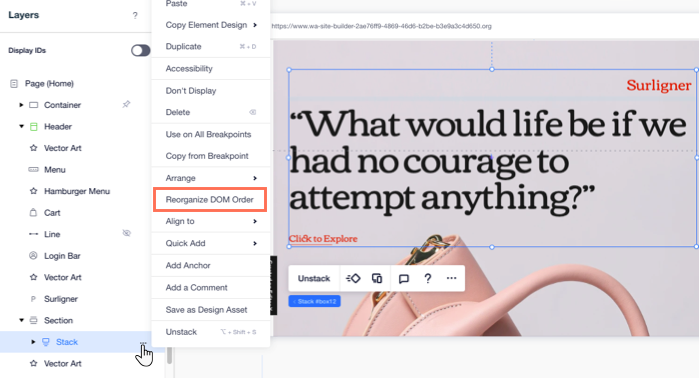This screenshot has width=699, height=378.
Task: Click the breakpoint devices icon in toolbar
Action: coord(377,279)
